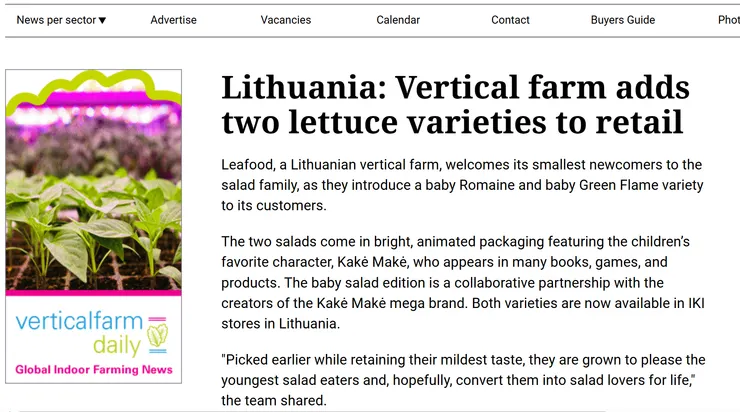Click the Lithuania vertical farm headline

455,104
